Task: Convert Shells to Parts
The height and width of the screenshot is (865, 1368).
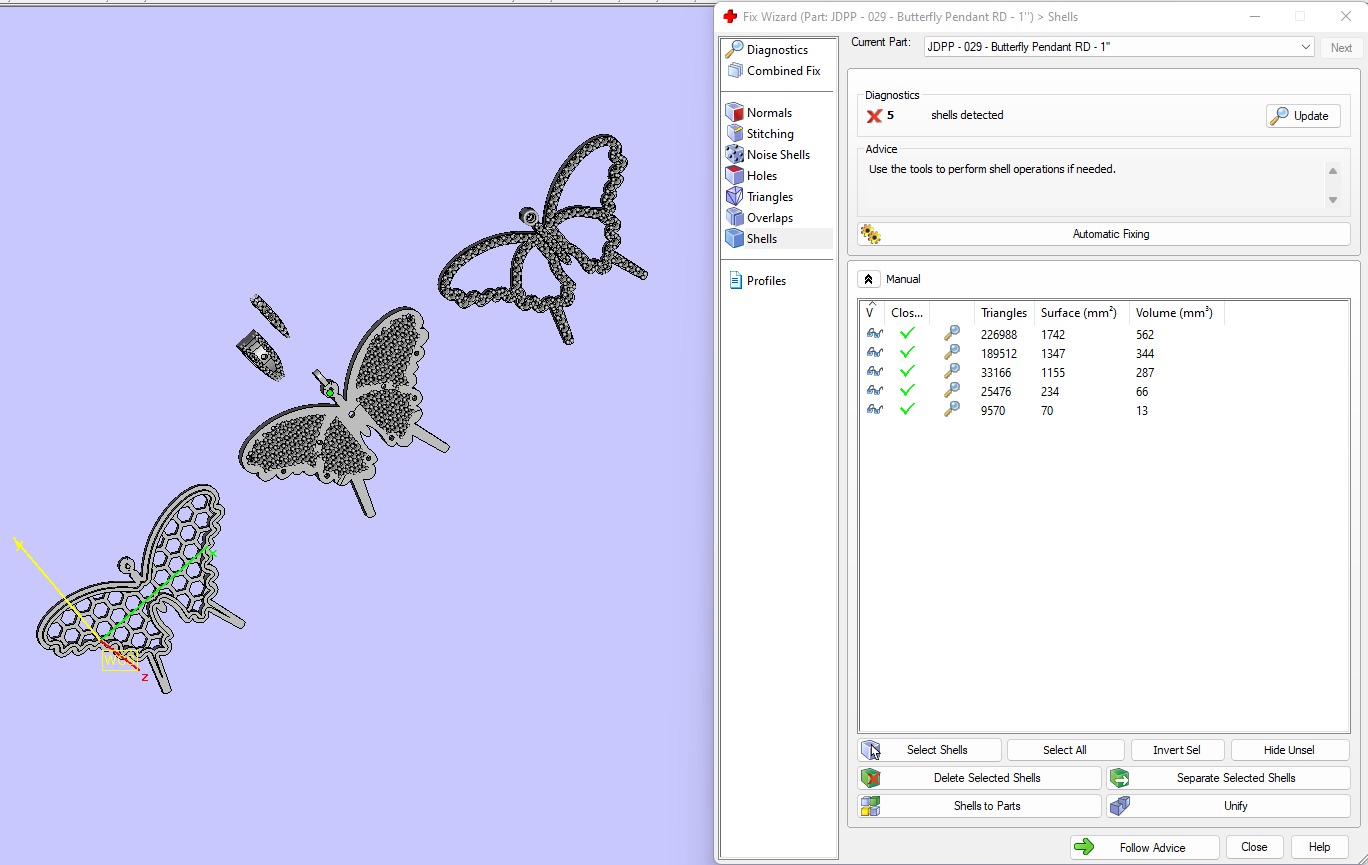Action: point(979,806)
